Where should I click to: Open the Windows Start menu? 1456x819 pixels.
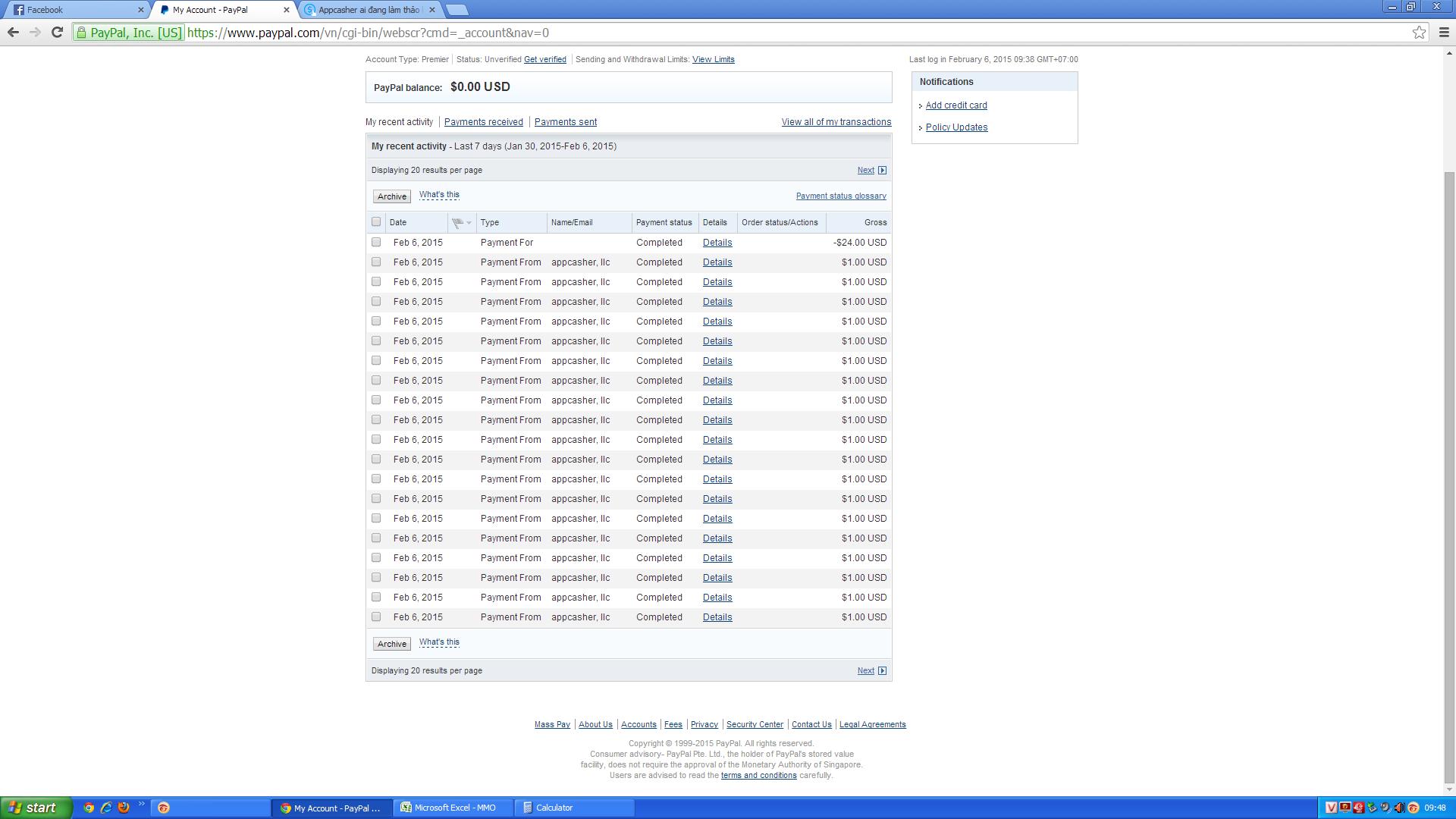(36, 808)
